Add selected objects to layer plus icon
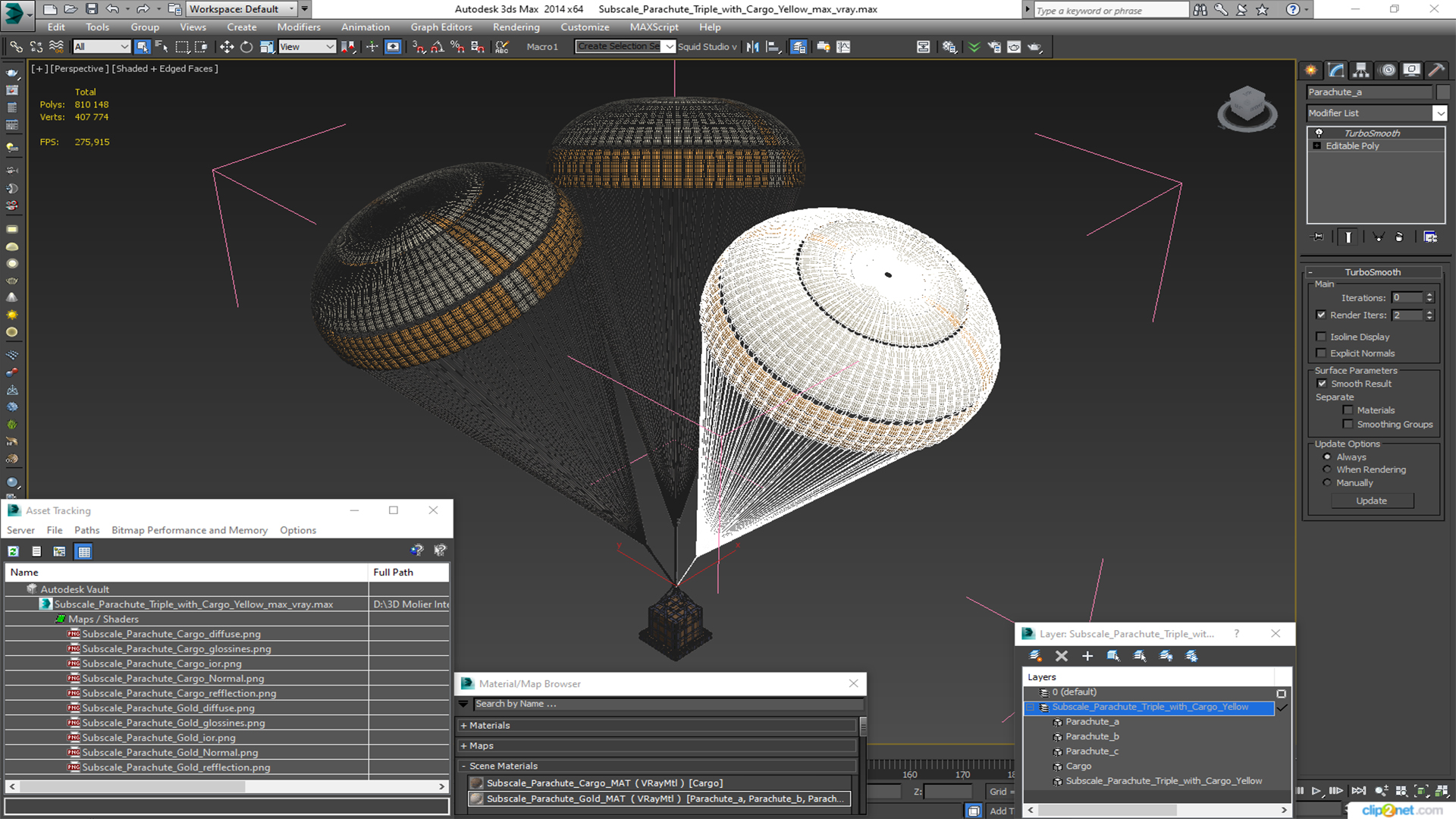The height and width of the screenshot is (819, 1456). click(x=1087, y=656)
